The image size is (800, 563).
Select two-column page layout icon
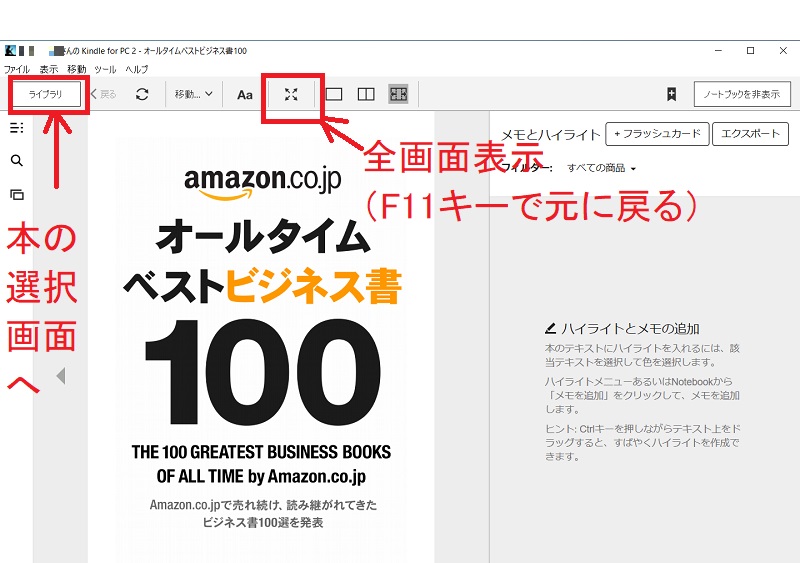(366, 94)
